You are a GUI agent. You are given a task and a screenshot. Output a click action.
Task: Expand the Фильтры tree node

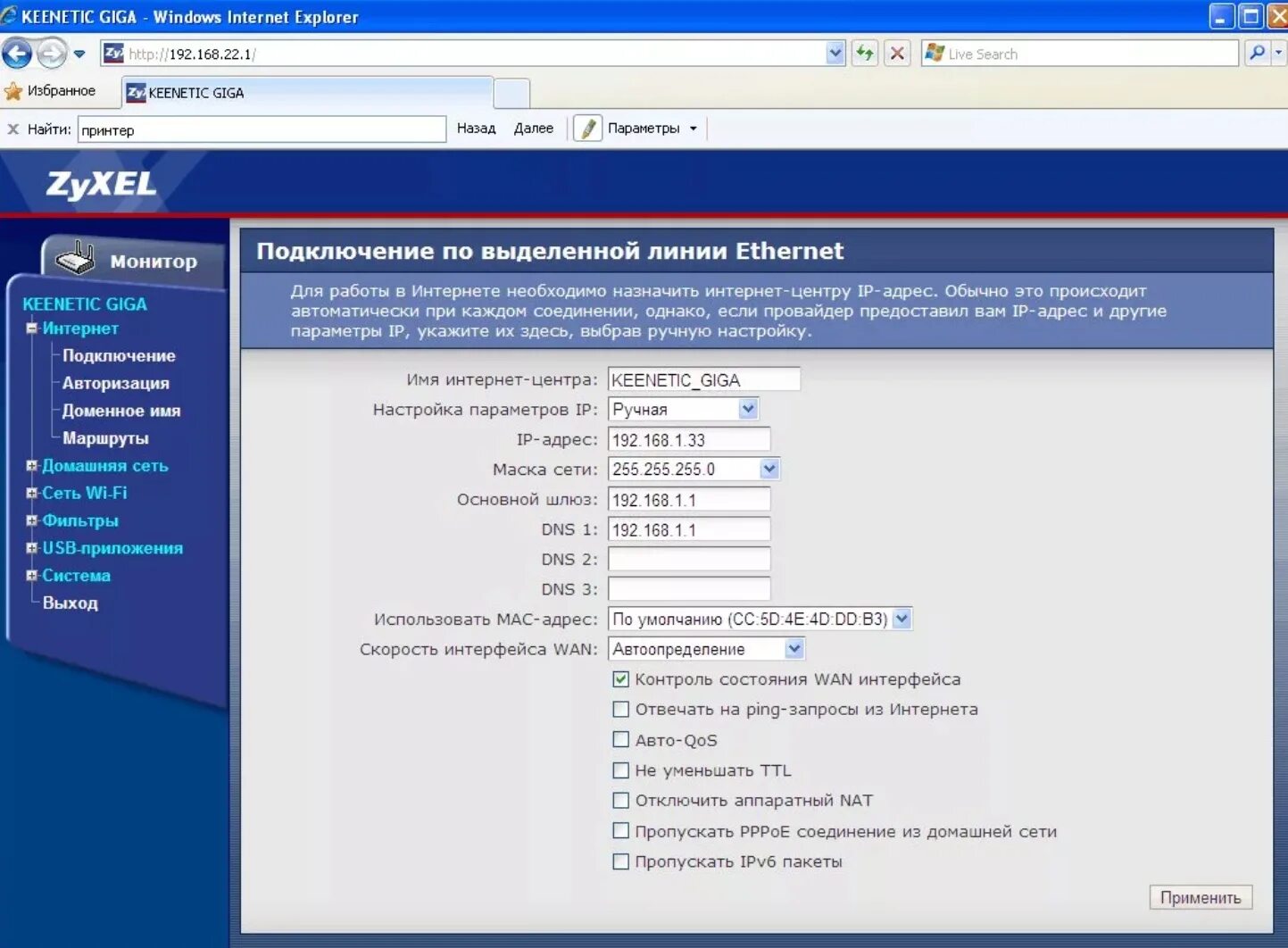coord(32,520)
